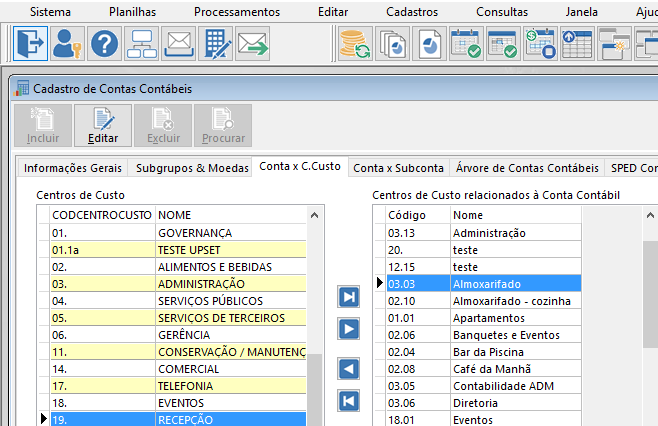Remove selected cost center left arrow

(x=349, y=369)
